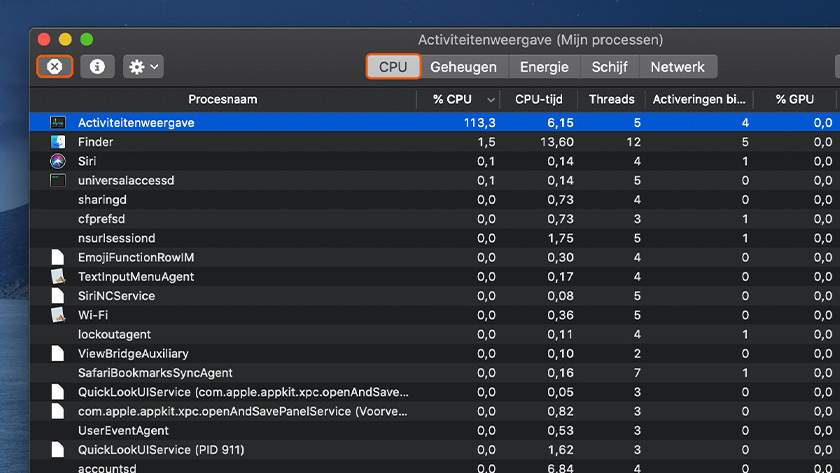
Task: Select the lockoutagent process
Action: (114, 335)
